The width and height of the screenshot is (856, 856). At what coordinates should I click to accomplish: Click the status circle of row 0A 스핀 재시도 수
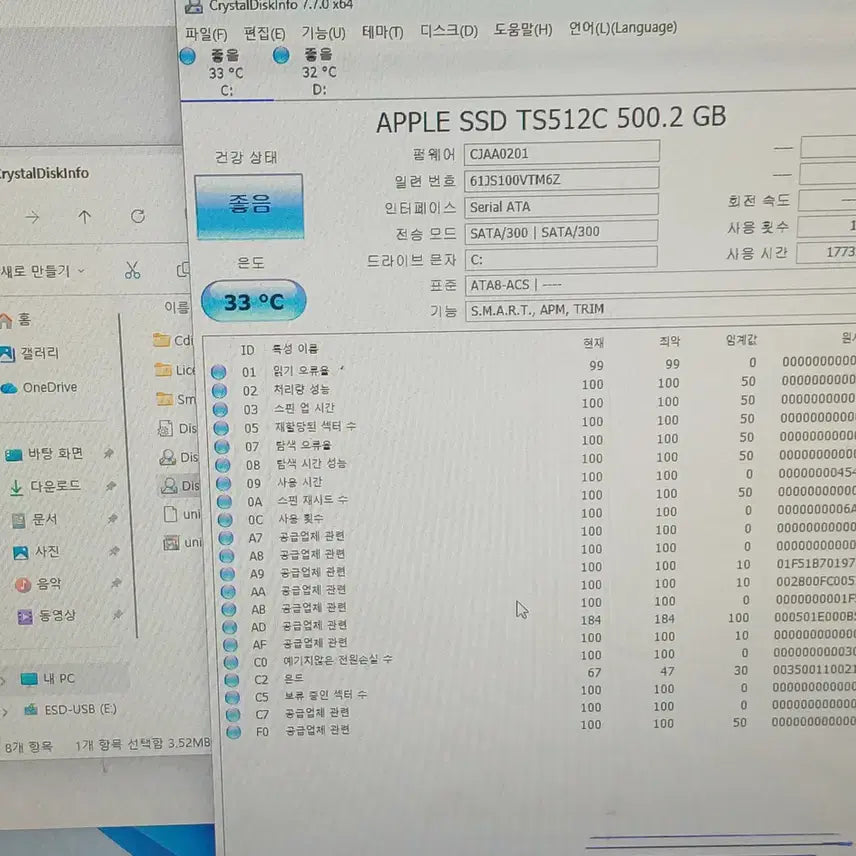coord(224,501)
